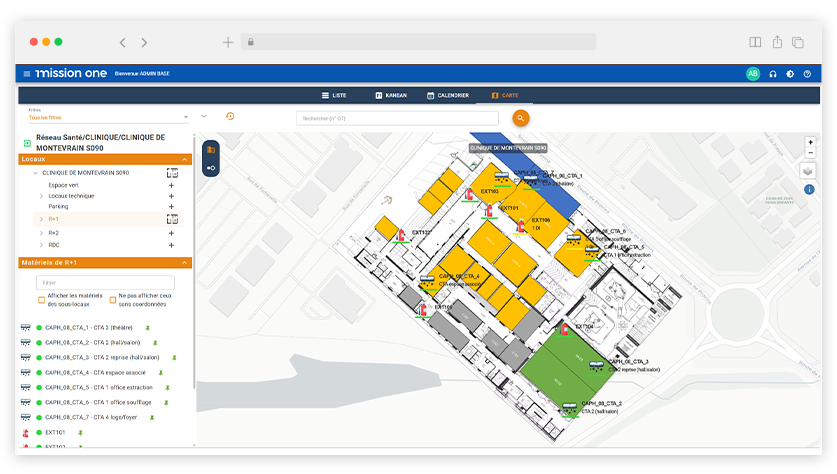Zoom in the map with plus button
Viewport: 837px width, 474px height.
810,142
